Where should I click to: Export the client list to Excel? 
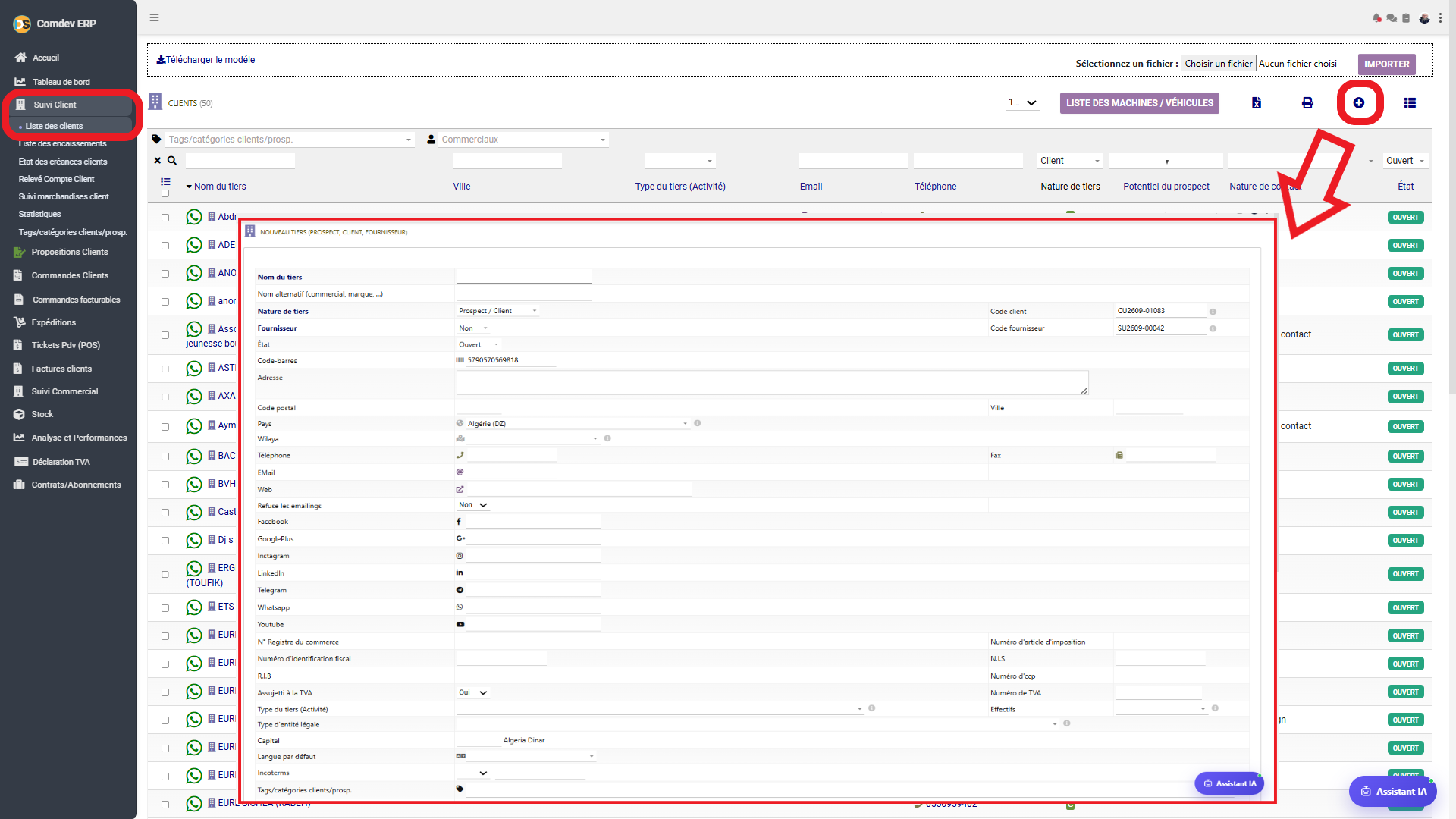pos(1257,103)
